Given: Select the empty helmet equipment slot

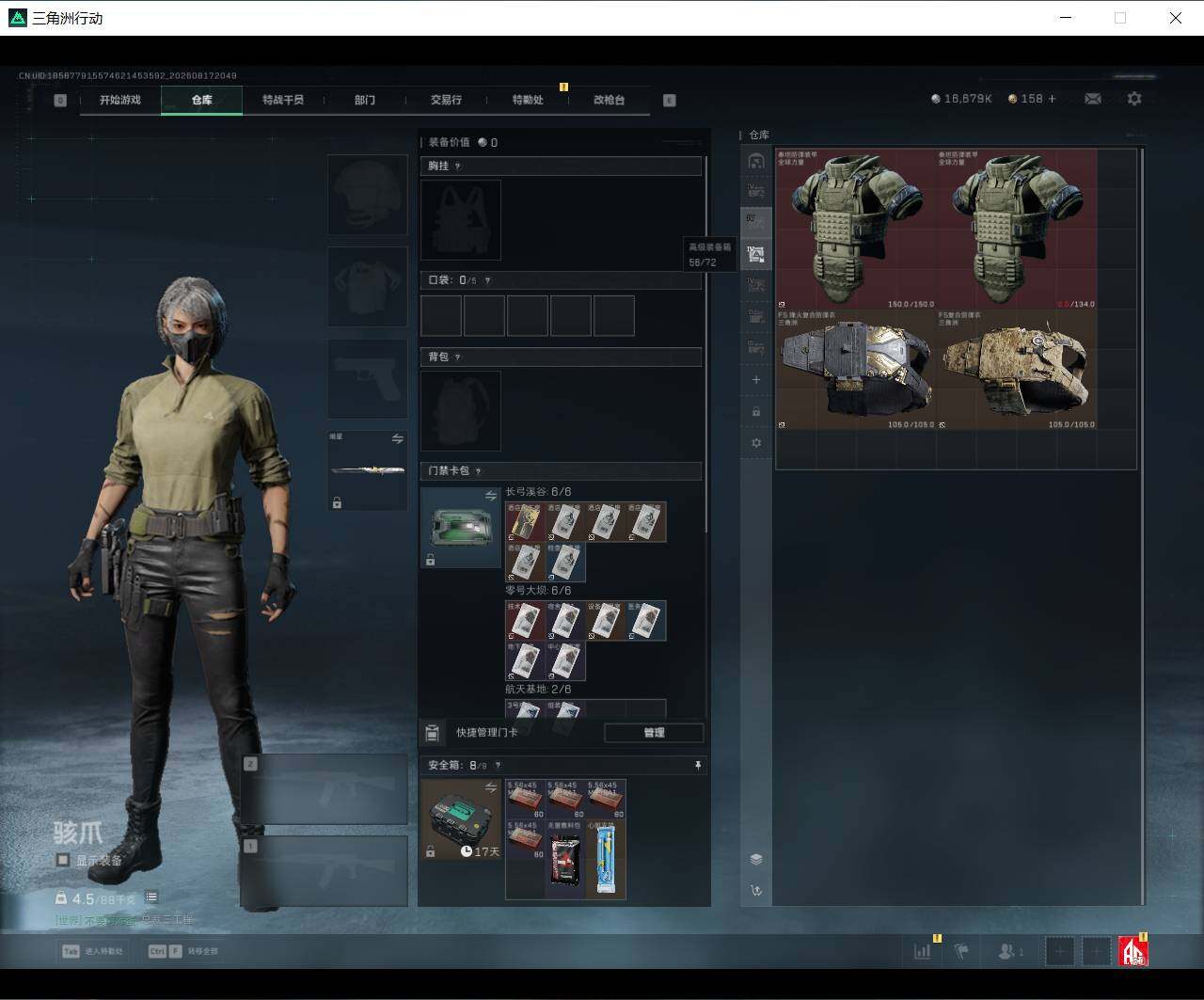Looking at the screenshot, I should [368, 195].
